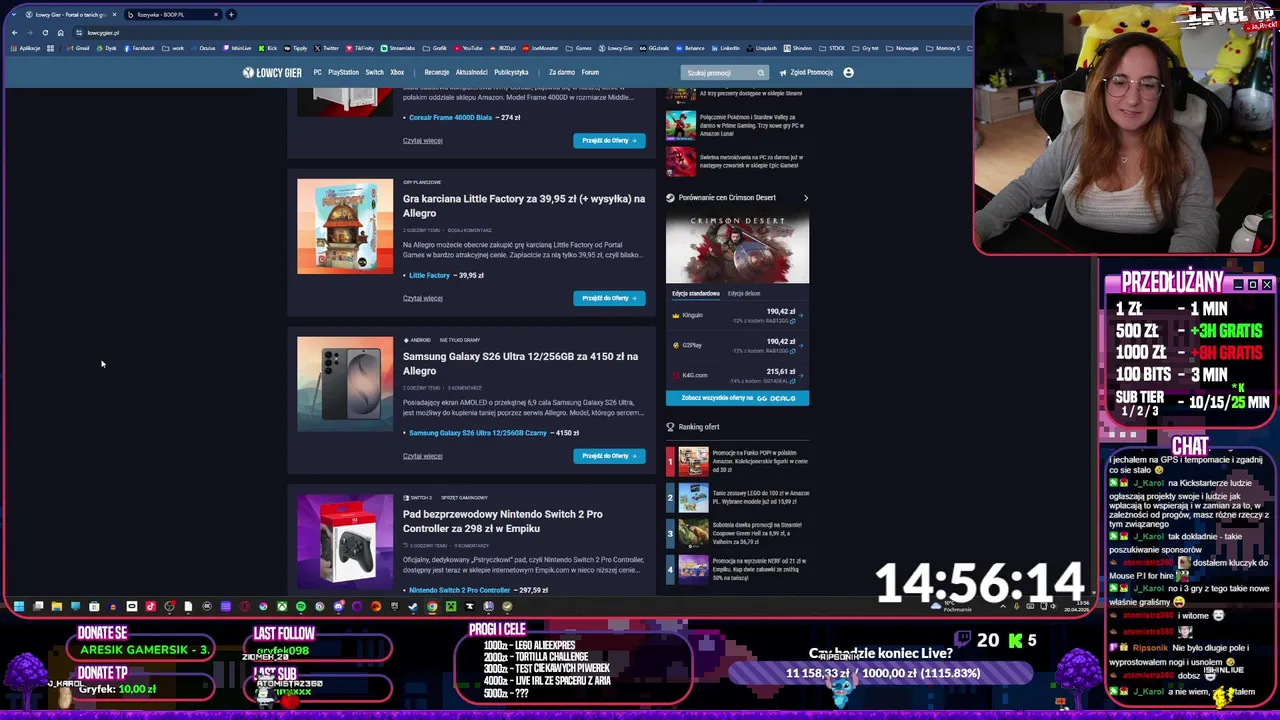Open Minecraft launcher from the taskbar
The height and width of the screenshot is (720, 1280).
(x=451, y=606)
